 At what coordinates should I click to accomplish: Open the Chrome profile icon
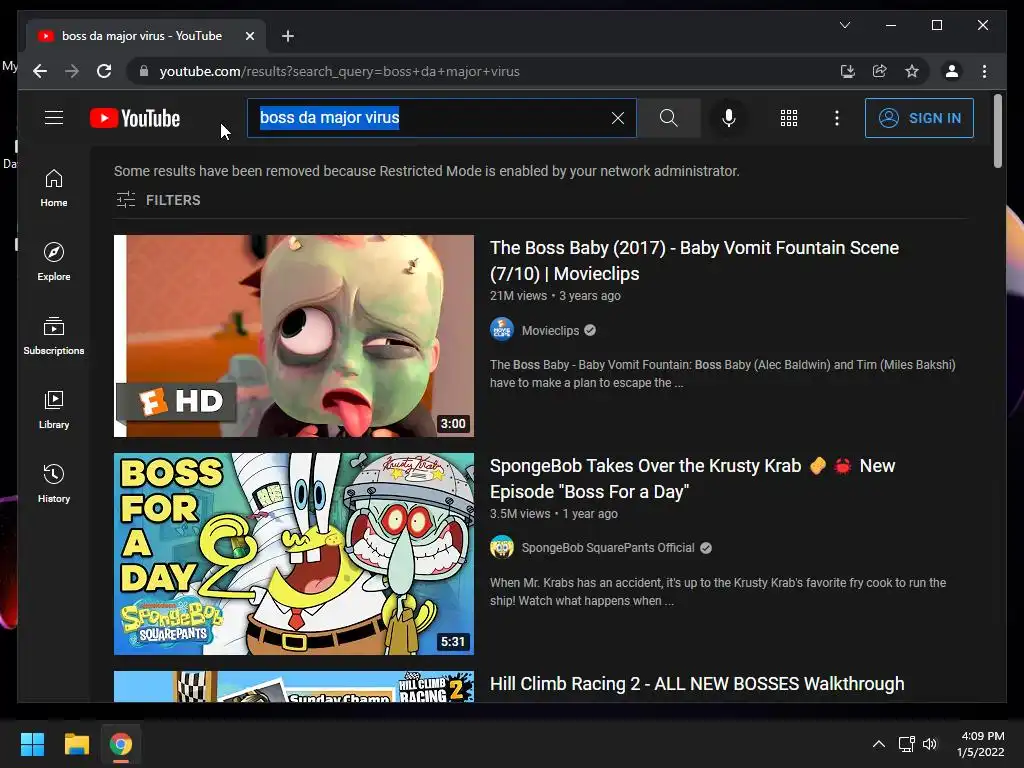[x=952, y=71]
